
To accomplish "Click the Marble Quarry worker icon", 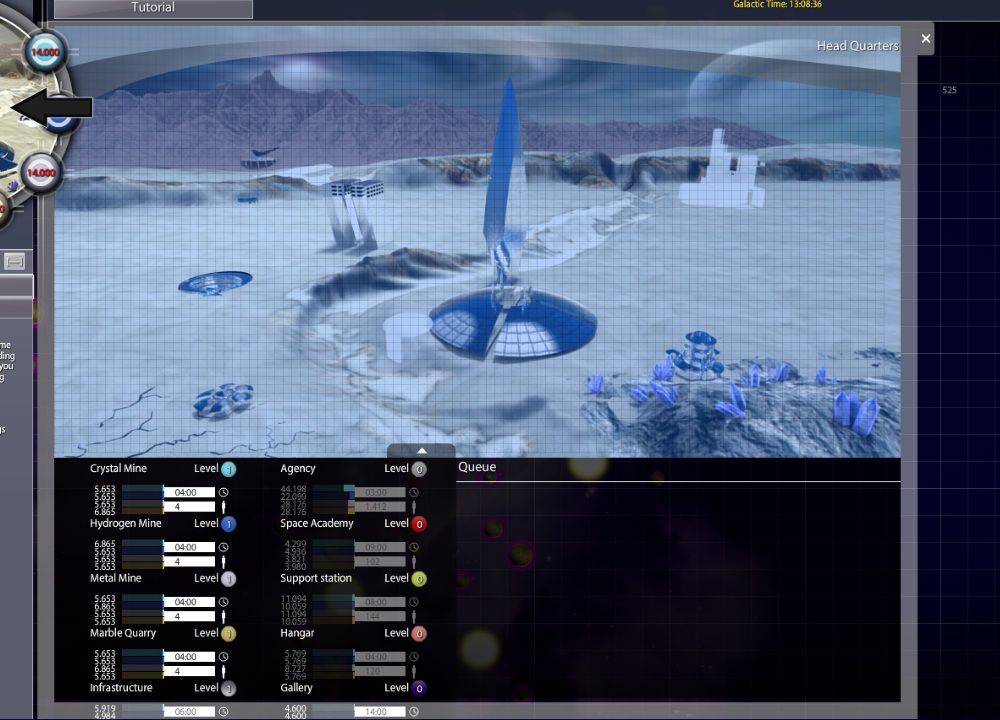I will click(223, 672).
